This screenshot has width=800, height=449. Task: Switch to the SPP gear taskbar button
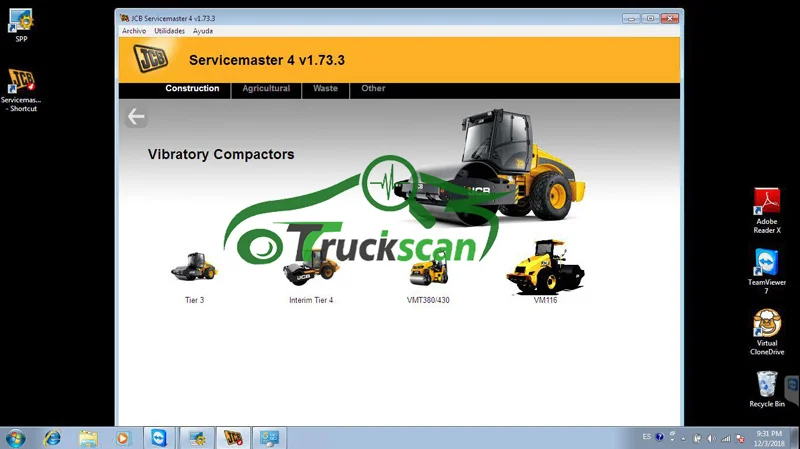pyautogui.click(x=196, y=438)
